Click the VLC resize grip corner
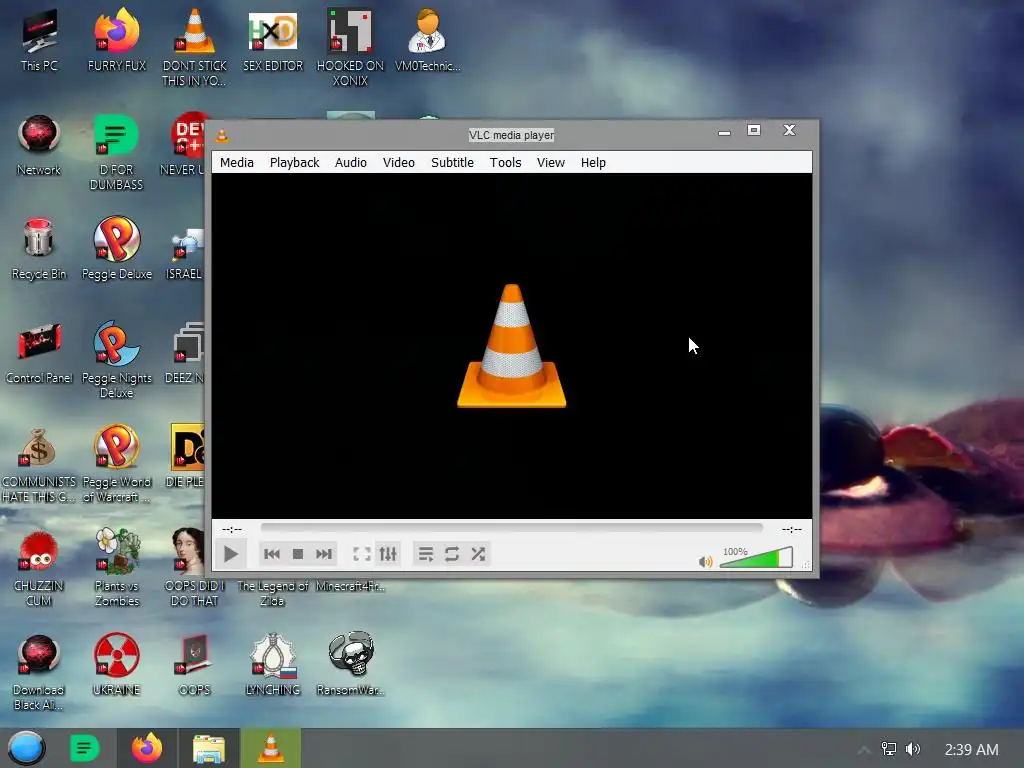Image resolution: width=1024 pixels, height=768 pixels. [807, 564]
